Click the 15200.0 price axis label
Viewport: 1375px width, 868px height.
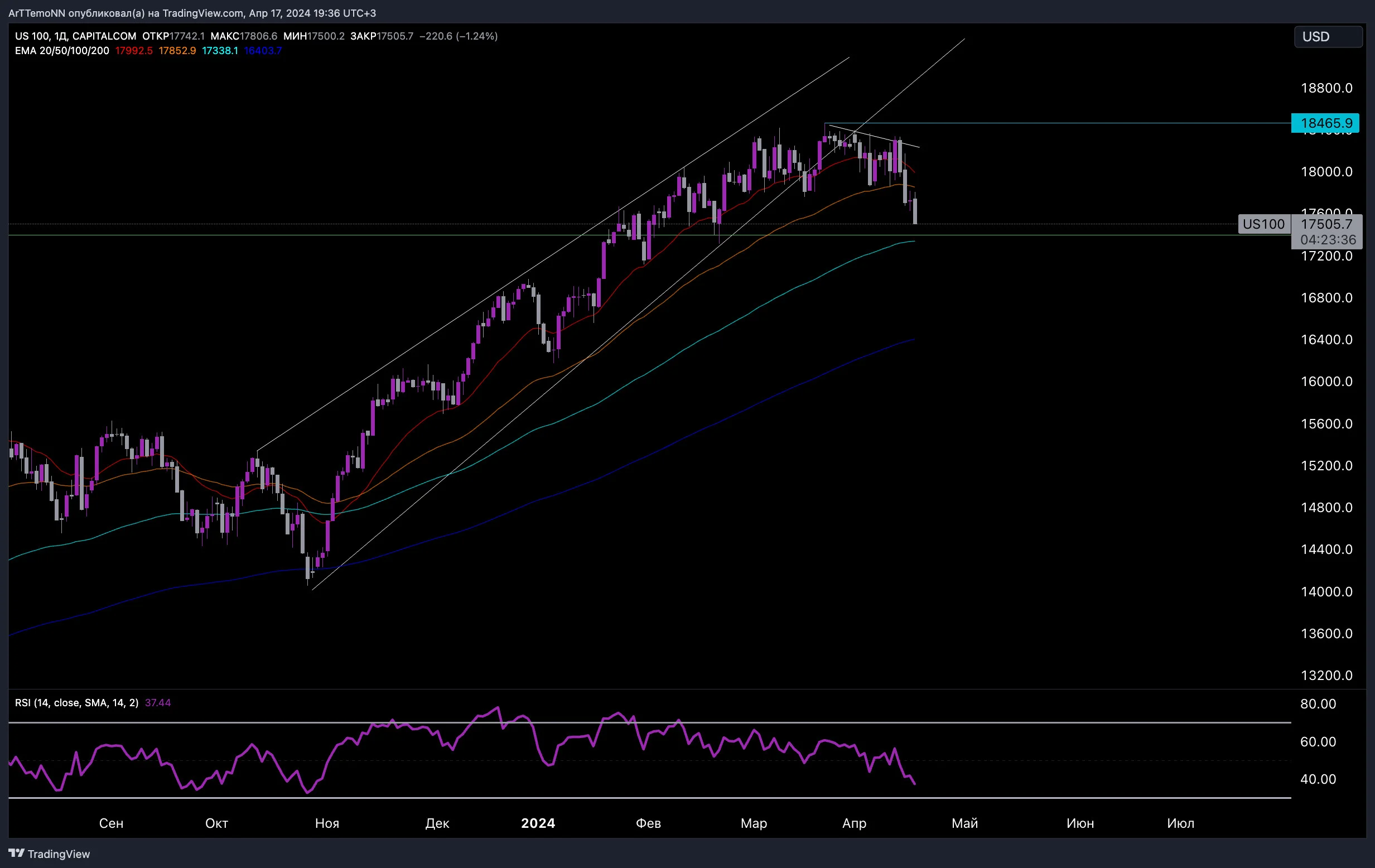tap(1326, 465)
